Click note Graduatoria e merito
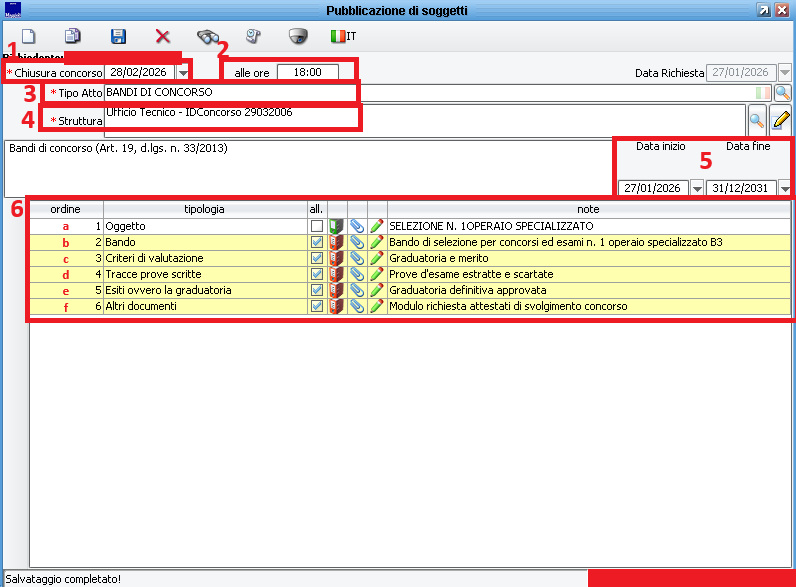The image size is (796, 587). point(439,258)
